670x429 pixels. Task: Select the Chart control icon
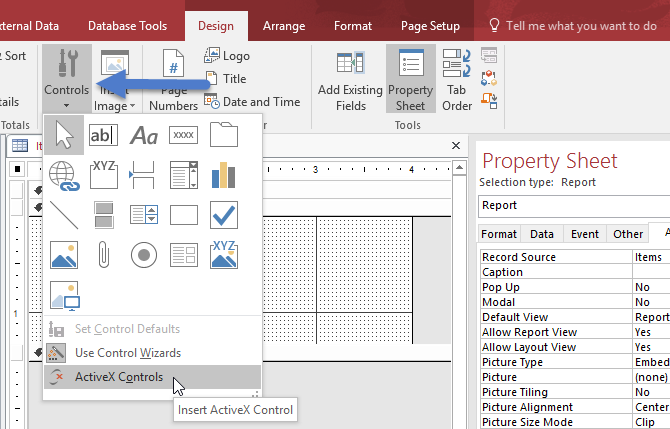(x=224, y=175)
